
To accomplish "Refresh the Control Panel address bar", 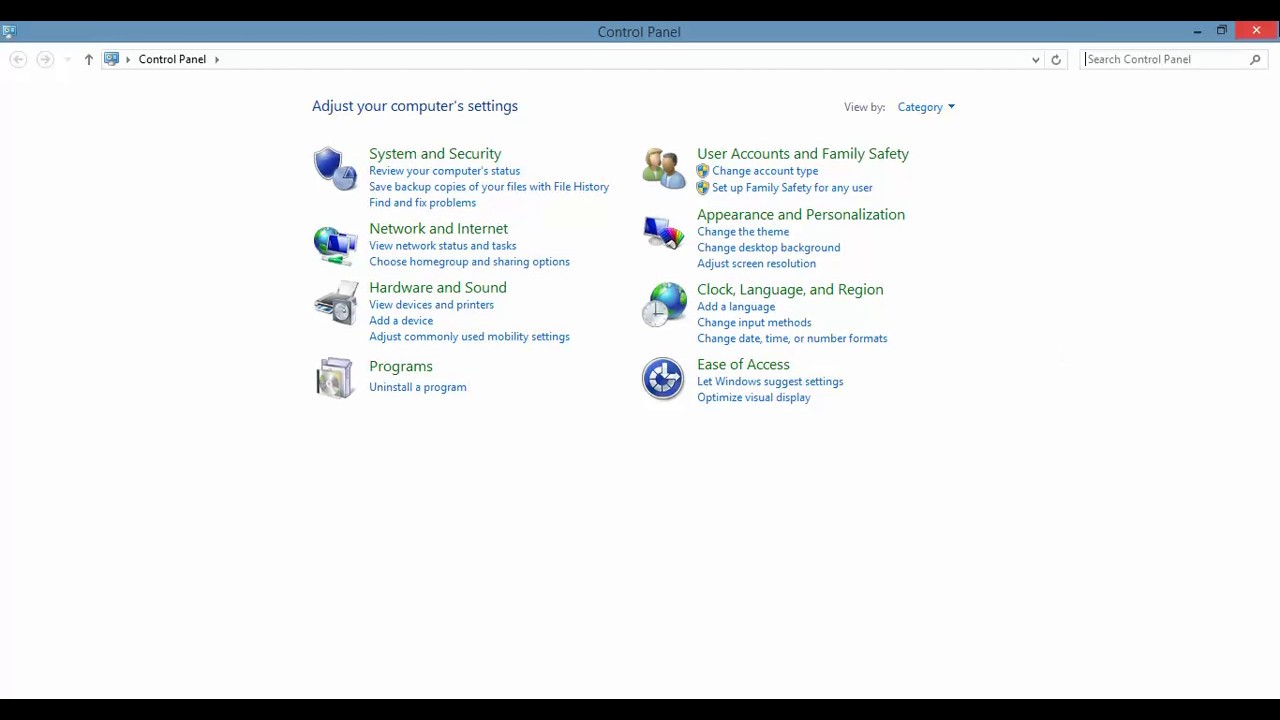I will click(x=1055, y=59).
